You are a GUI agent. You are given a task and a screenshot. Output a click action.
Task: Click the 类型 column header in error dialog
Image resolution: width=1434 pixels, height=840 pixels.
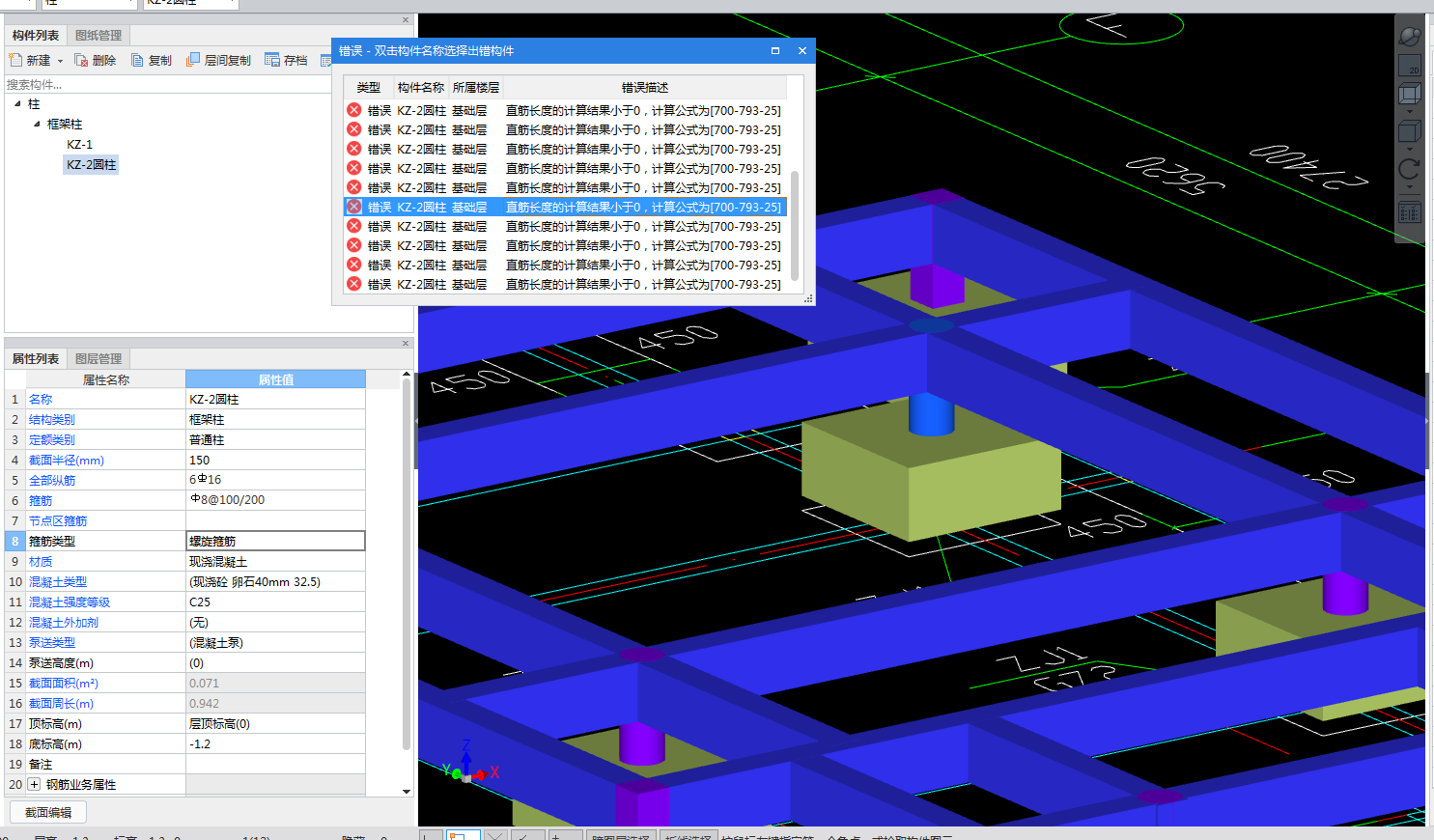pyautogui.click(x=368, y=88)
